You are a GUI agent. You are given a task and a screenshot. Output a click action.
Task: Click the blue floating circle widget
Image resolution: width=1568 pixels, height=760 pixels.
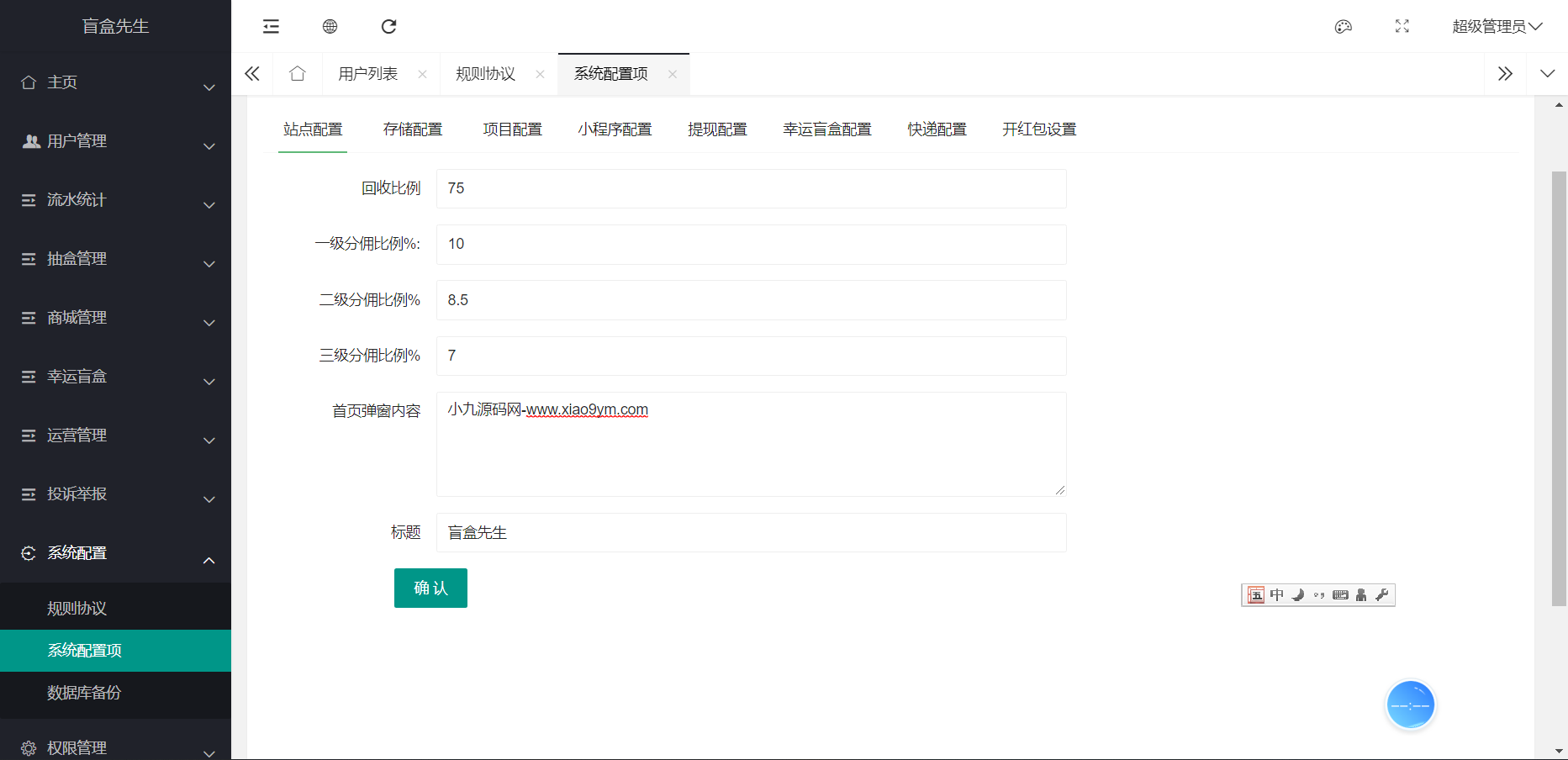pyautogui.click(x=1411, y=705)
